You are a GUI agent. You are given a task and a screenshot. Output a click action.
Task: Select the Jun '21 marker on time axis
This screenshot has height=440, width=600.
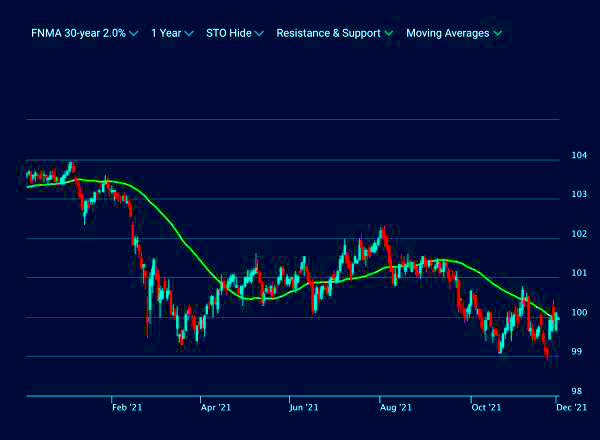coord(304,407)
